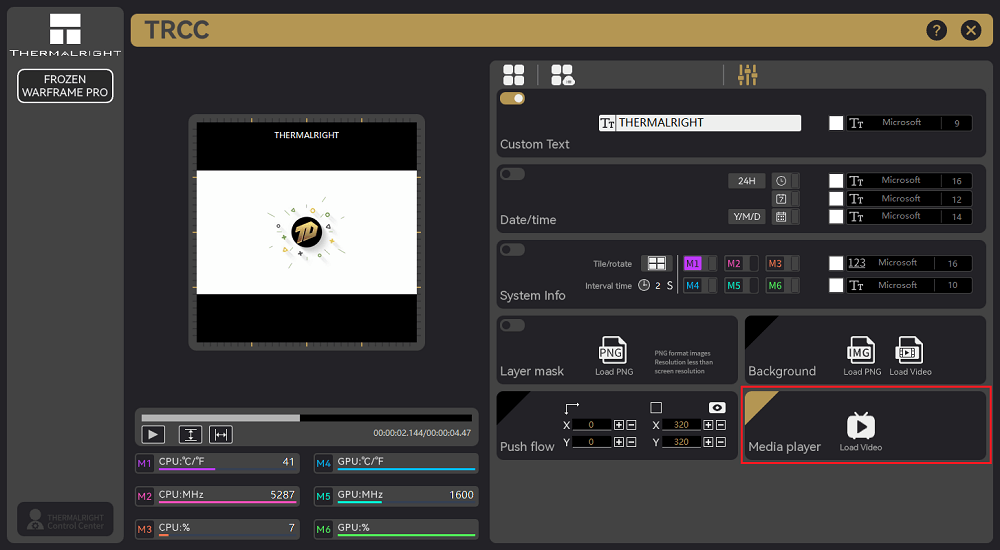Increase the Push flow size X 320 value
The image size is (1000, 550).
click(708, 424)
